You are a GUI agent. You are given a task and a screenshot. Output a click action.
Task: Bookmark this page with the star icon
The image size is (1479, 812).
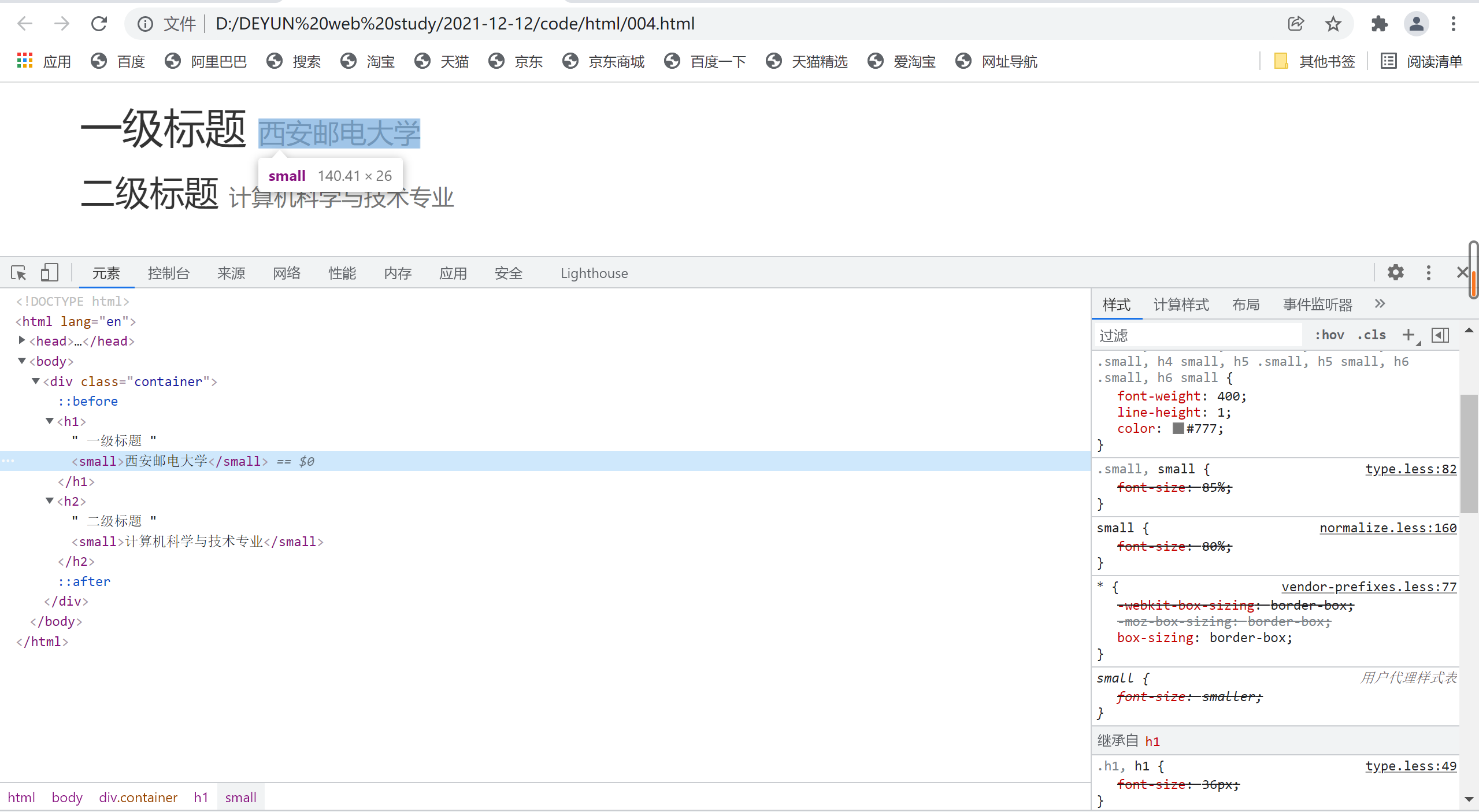click(x=1333, y=24)
